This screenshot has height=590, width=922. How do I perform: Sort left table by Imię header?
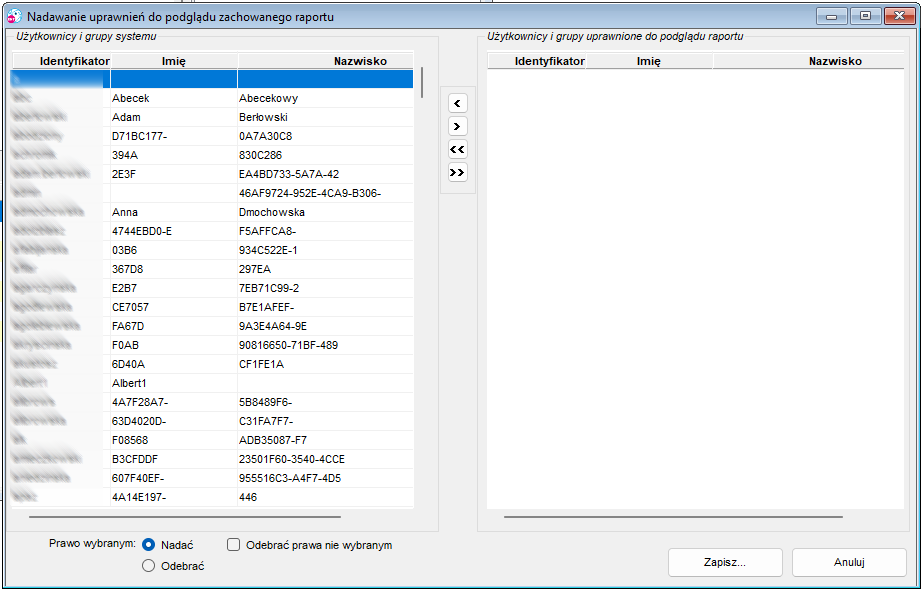point(174,61)
